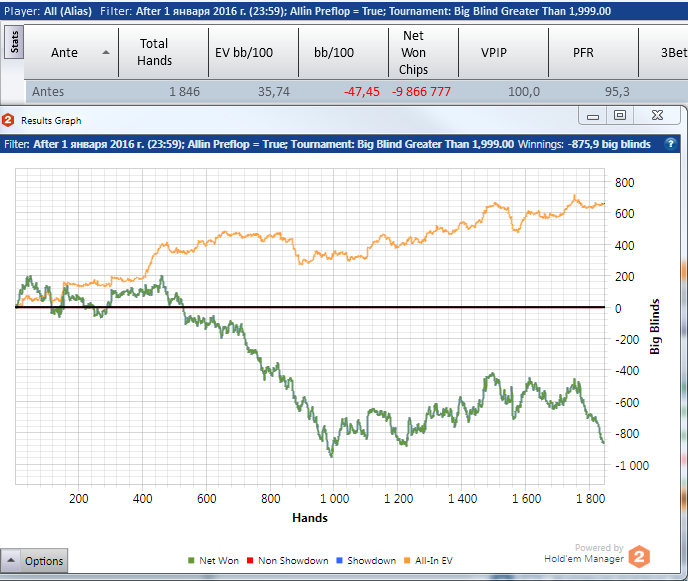The image size is (688, 581).
Task: Close the Results Graph window
Action: pos(657,115)
